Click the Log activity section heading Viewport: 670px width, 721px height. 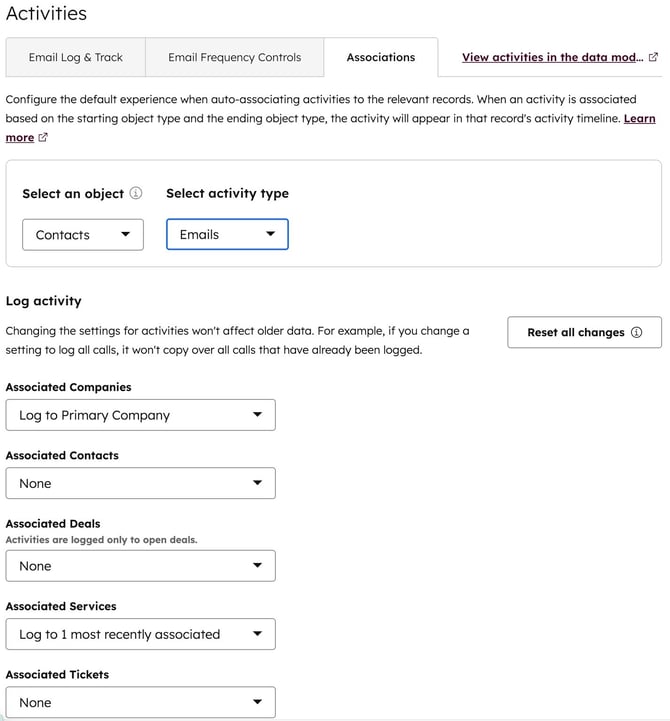pos(44,301)
